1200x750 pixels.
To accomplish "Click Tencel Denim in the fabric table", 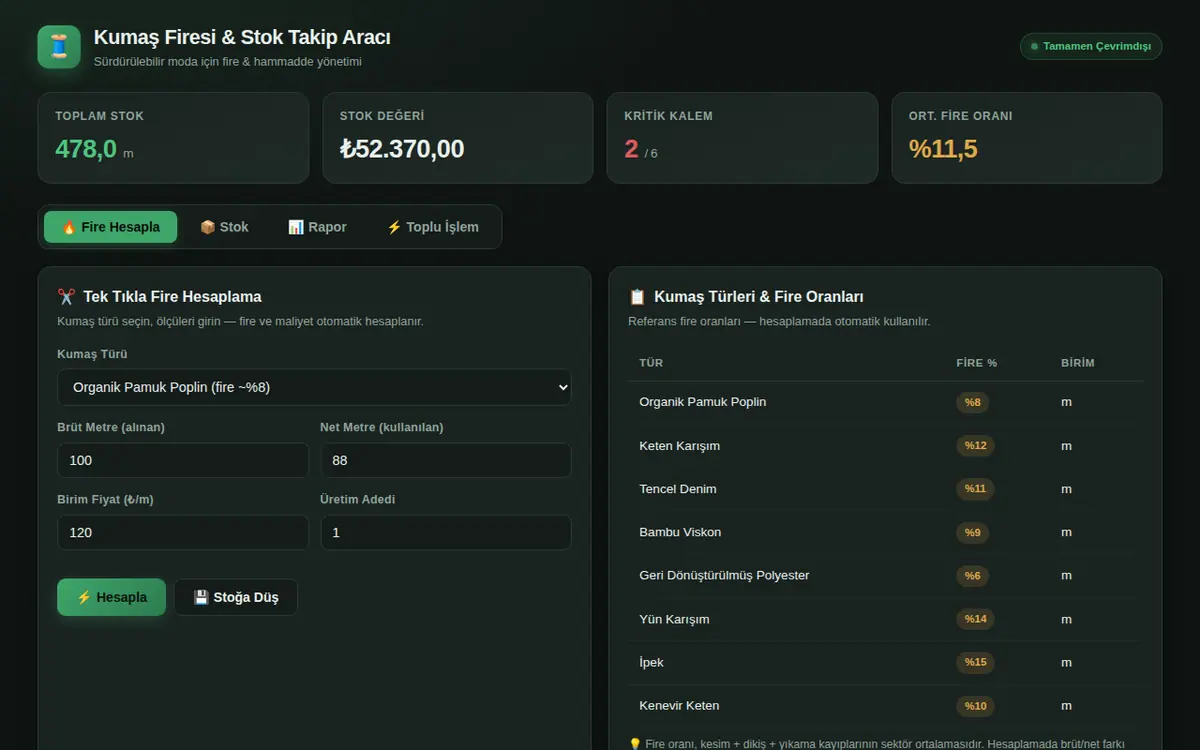I will [x=678, y=489].
